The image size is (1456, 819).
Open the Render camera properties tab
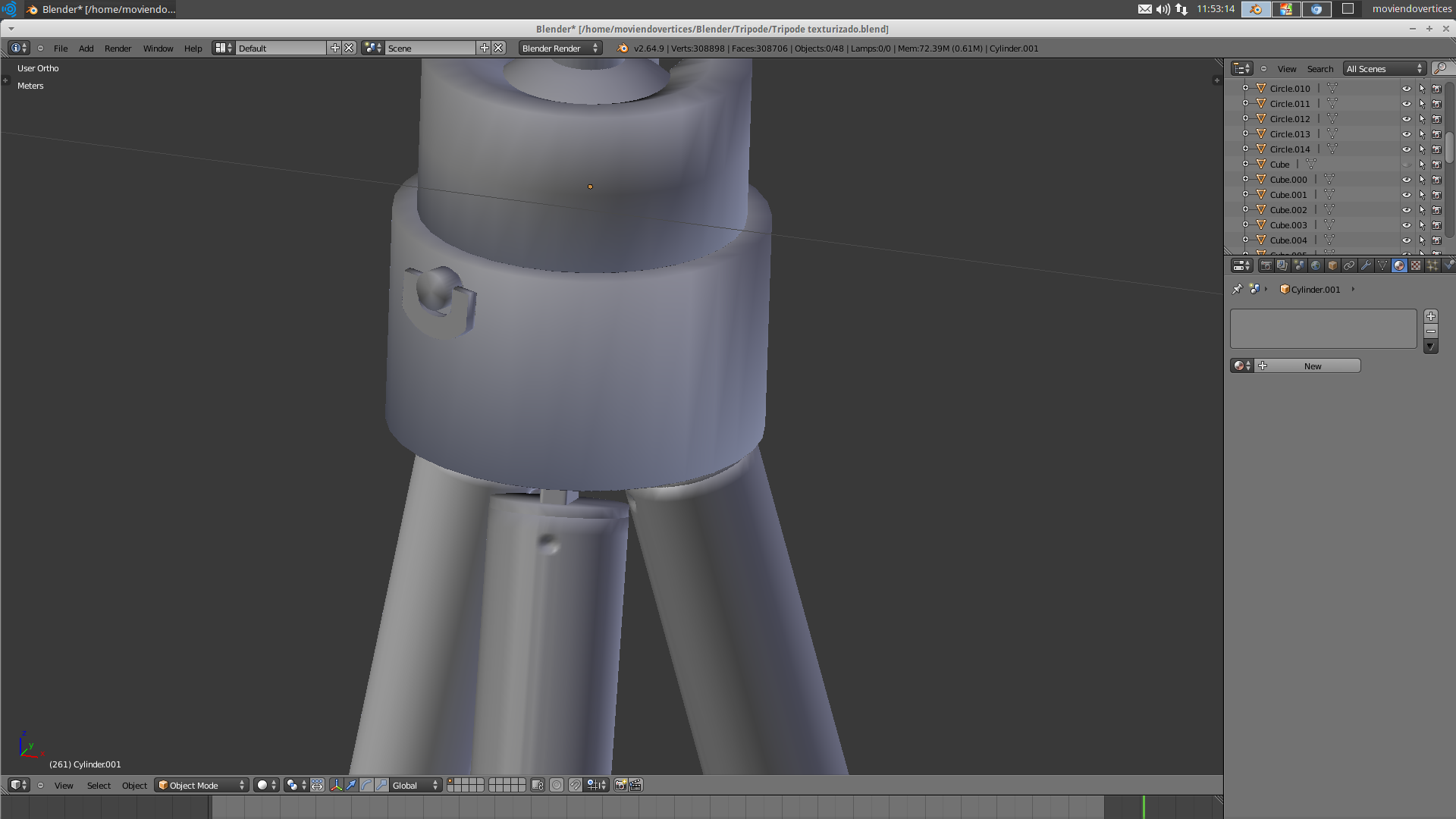pos(1266,265)
